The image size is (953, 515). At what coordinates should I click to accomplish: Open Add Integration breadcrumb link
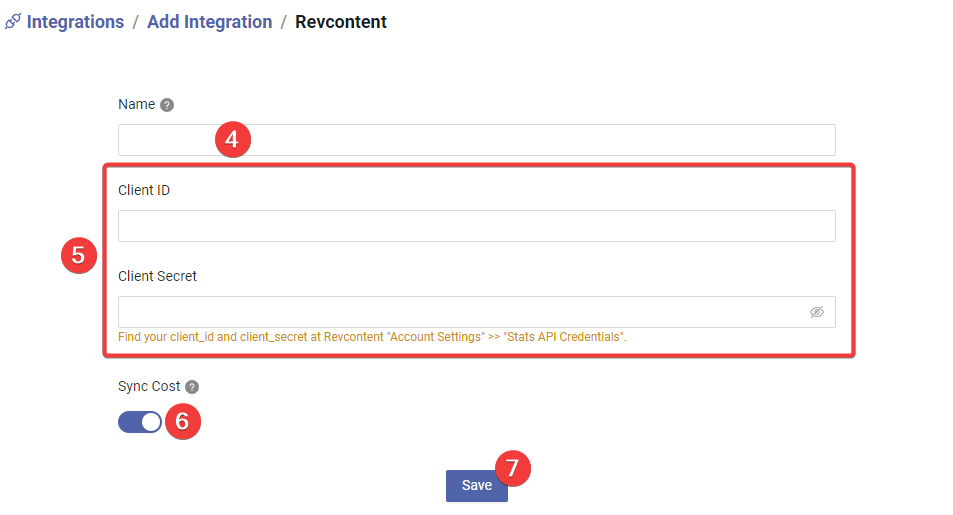pyautogui.click(x=210, y=22)
